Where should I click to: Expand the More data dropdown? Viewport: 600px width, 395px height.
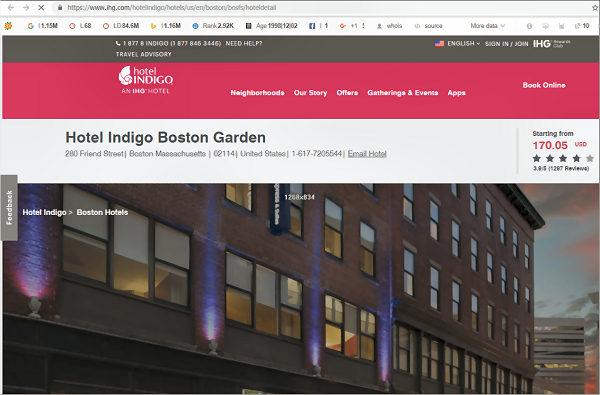[488, 26]
